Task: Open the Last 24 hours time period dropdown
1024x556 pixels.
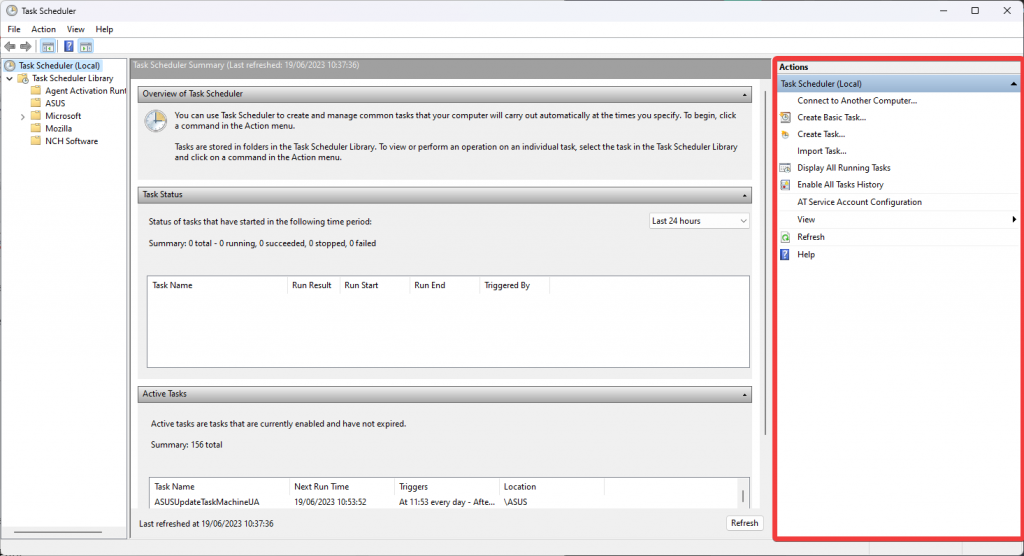Action: tap(698, 221)
